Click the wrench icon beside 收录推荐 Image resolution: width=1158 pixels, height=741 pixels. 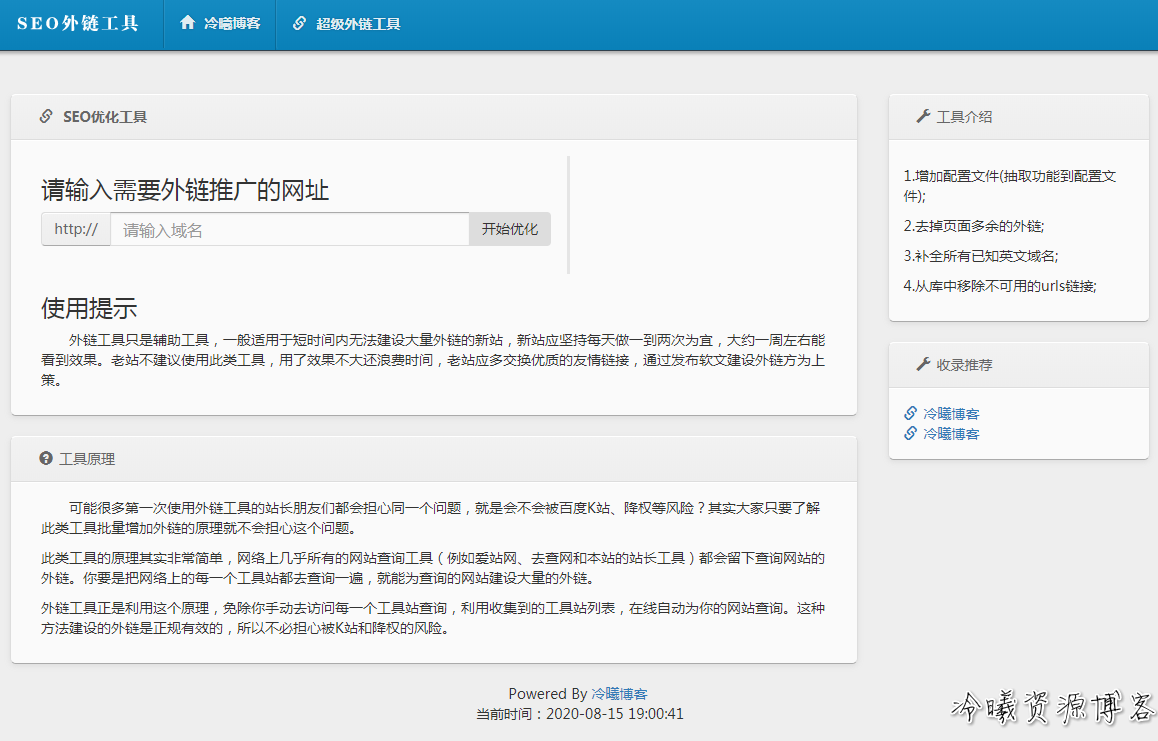922,364
